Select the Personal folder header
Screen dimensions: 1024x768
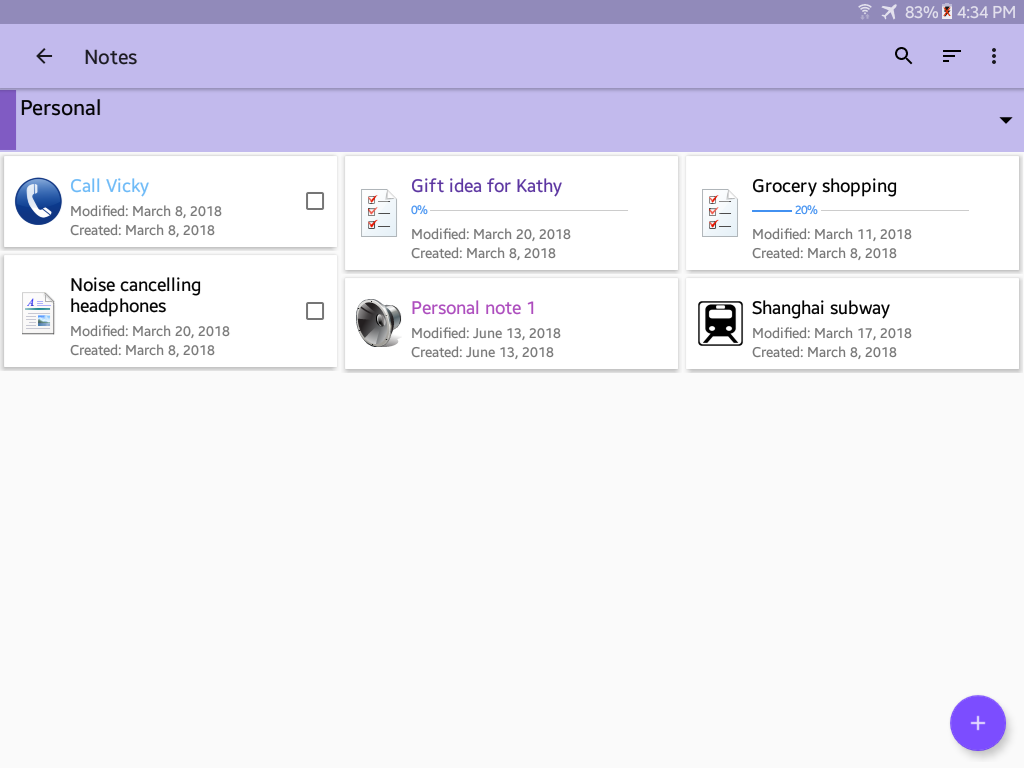pos(512,120)
